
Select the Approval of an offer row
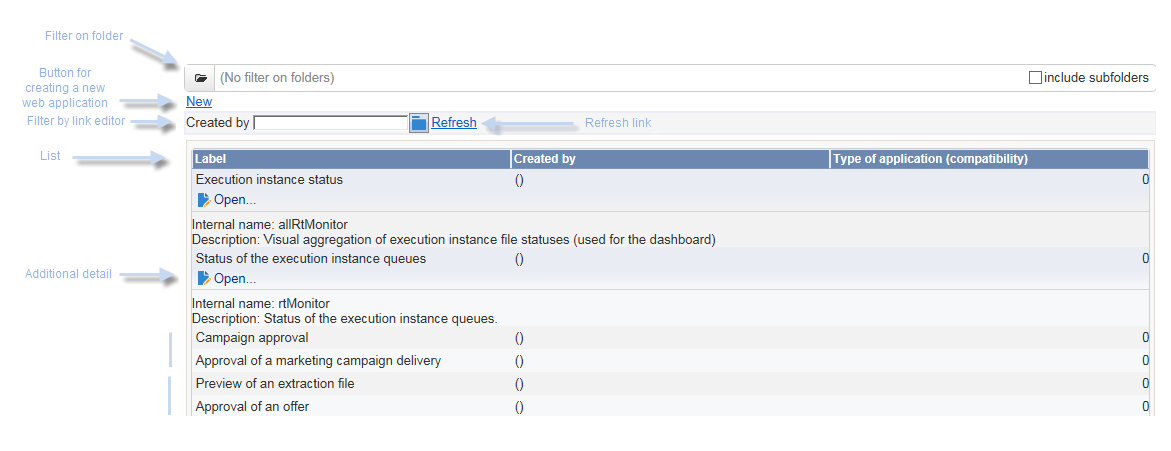coord(671,407)
